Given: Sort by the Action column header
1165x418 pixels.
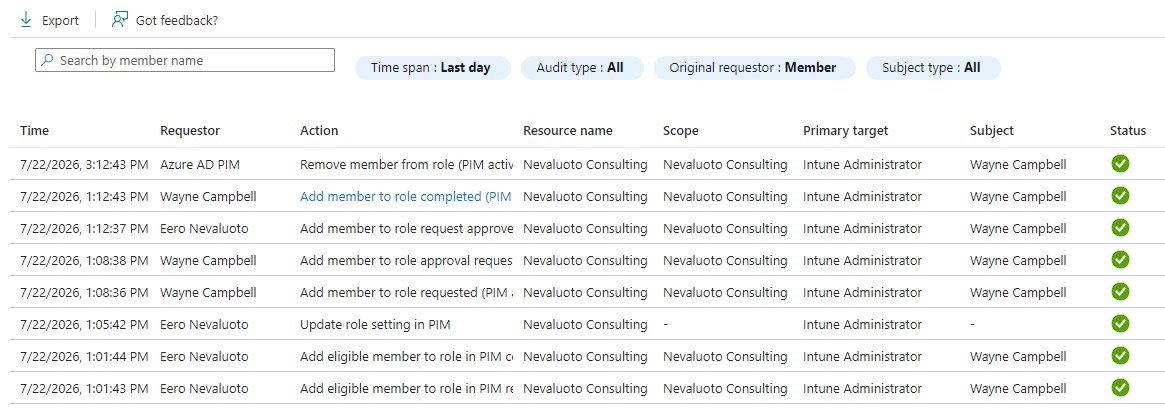Looking at the screenshot, I should 319,131.
